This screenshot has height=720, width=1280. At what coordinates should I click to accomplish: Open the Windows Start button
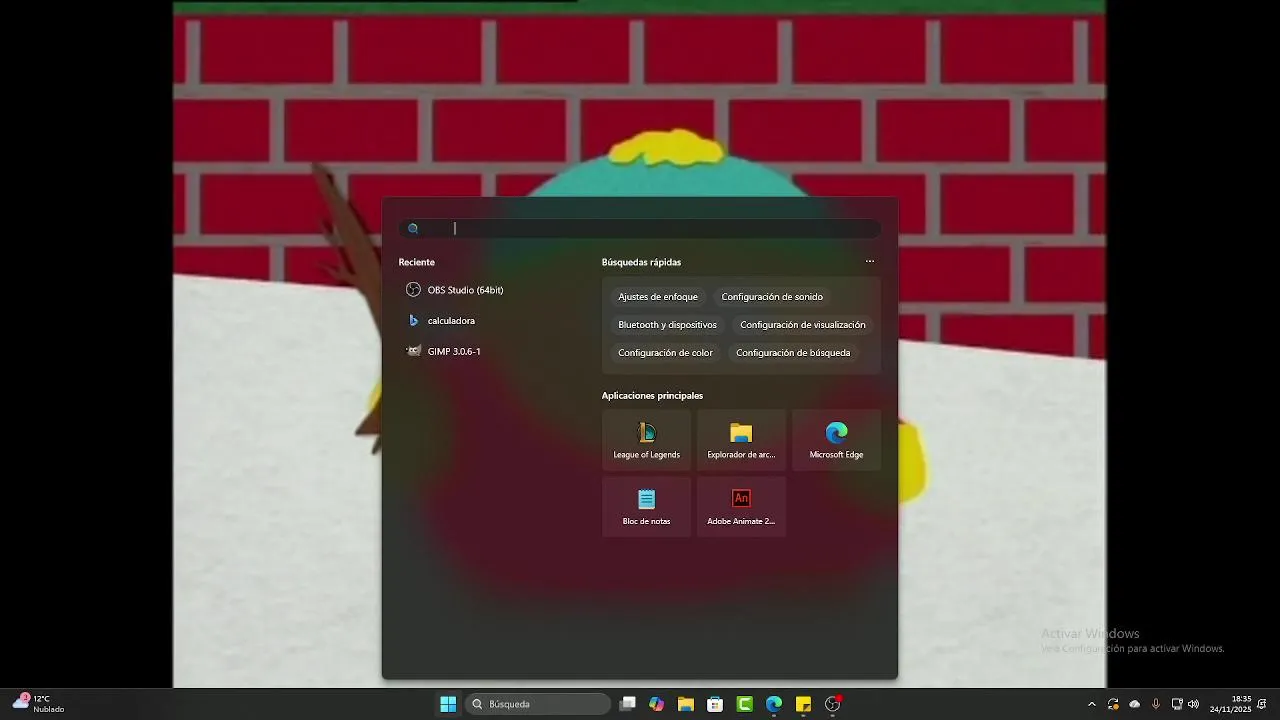tap(448, 704)
